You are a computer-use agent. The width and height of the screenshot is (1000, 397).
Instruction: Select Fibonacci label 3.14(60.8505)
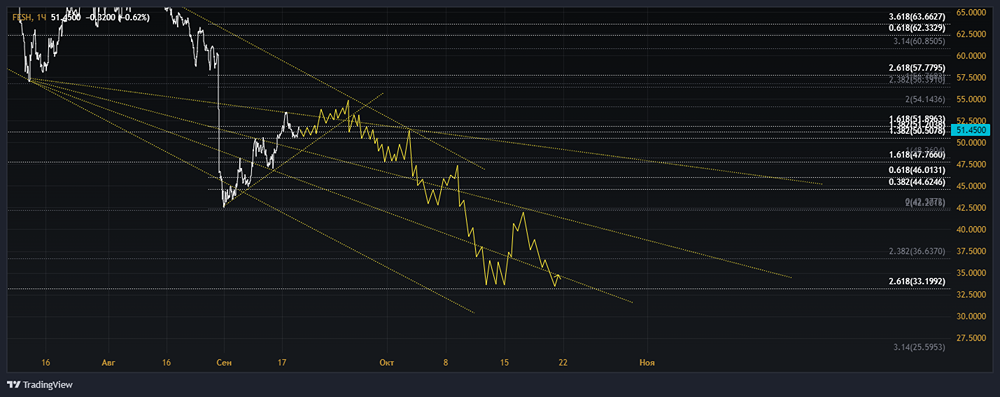pos(920,41)
